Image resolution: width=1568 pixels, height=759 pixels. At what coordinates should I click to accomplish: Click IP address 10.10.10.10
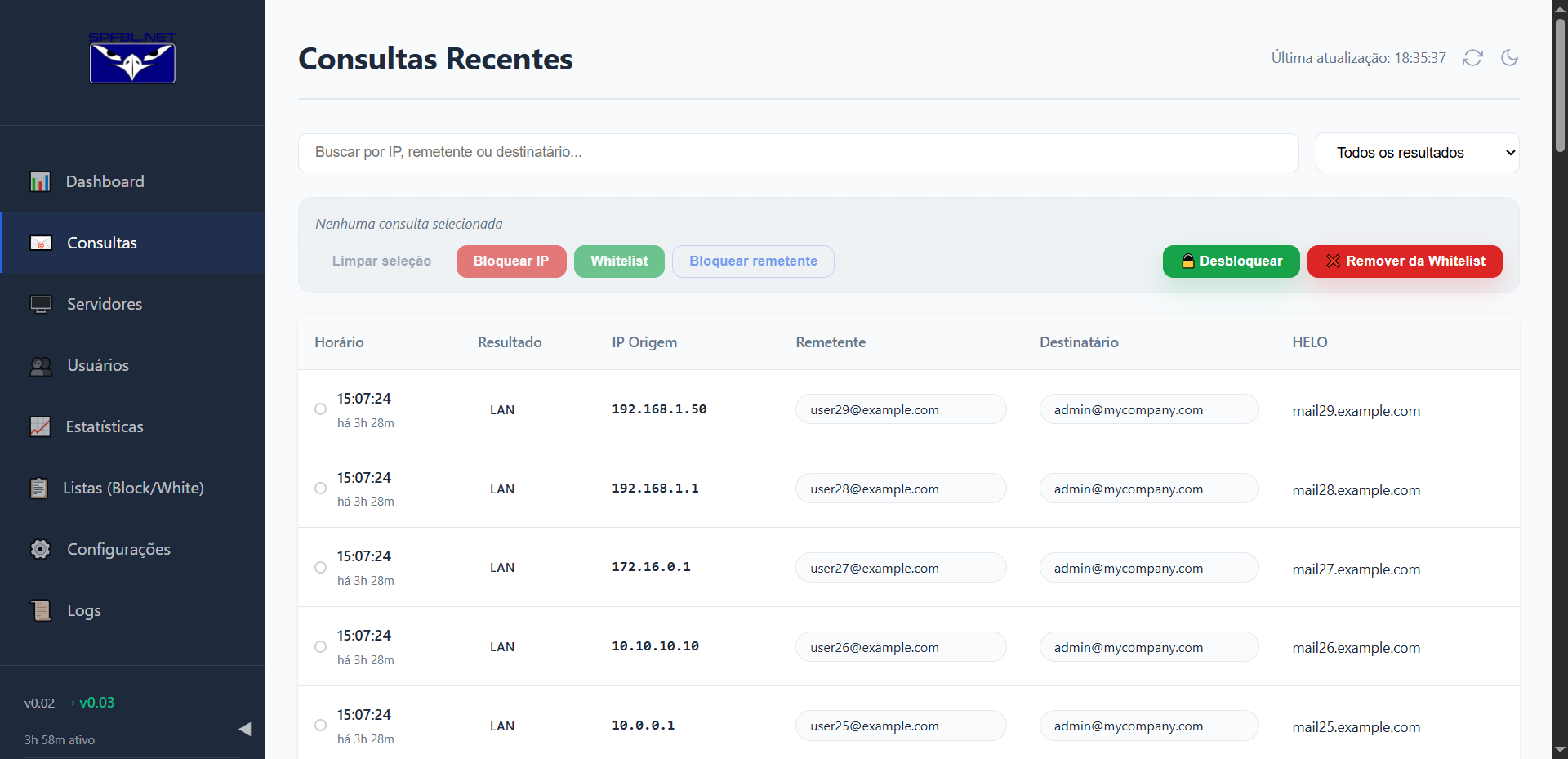click(655, 646)
